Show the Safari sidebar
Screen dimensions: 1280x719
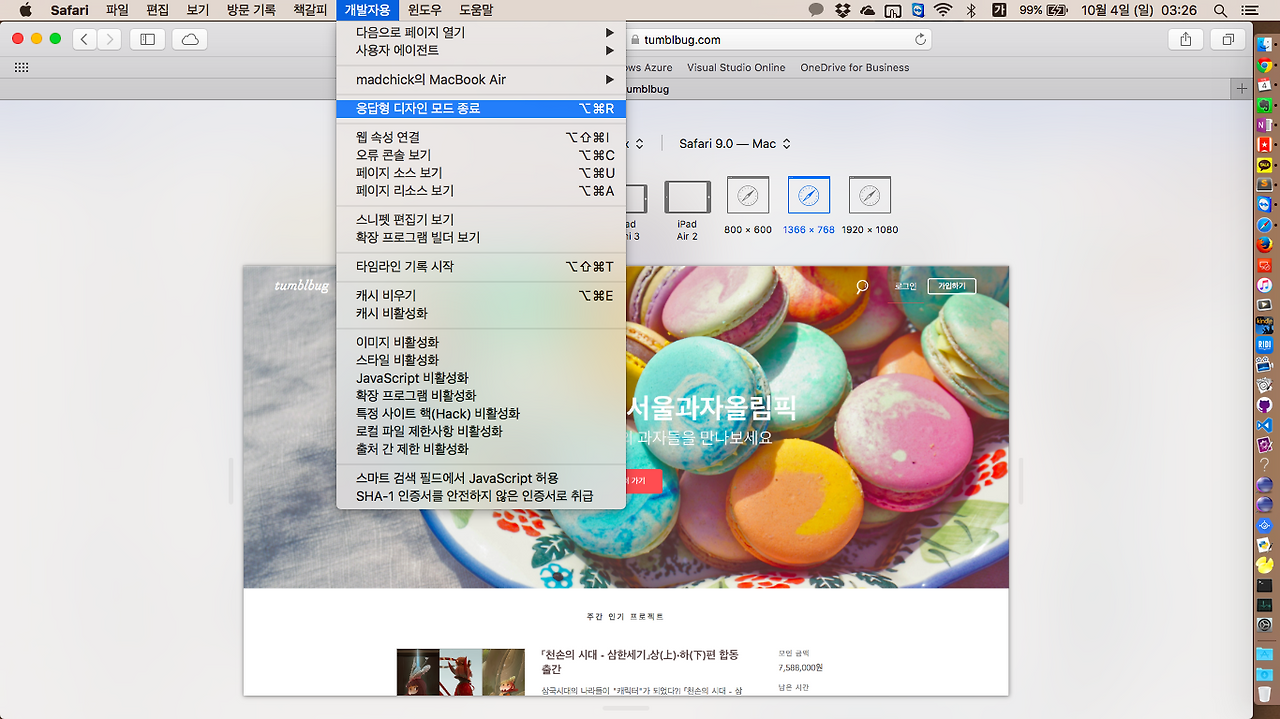(x=147, y=39)
